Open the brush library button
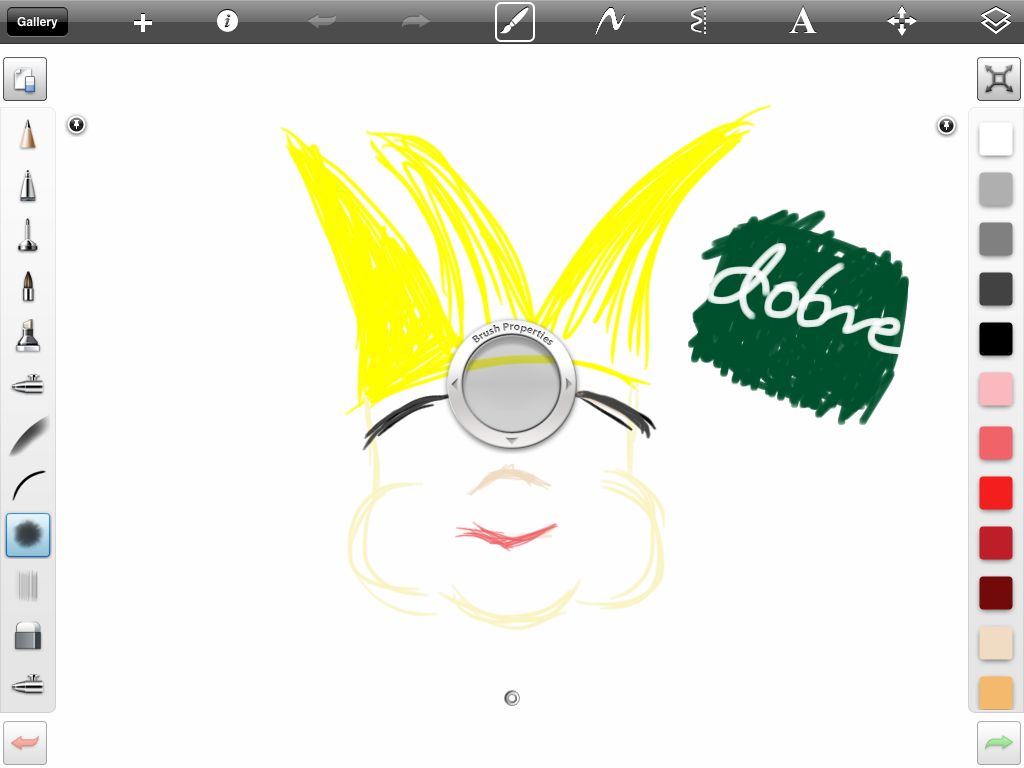 pyautogui.click(x=25, y=79)
